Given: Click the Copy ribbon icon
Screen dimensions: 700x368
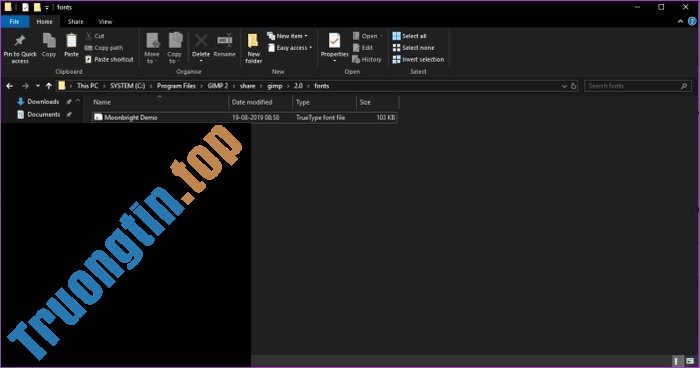Looking at the screenshot, I should point(49,41).
